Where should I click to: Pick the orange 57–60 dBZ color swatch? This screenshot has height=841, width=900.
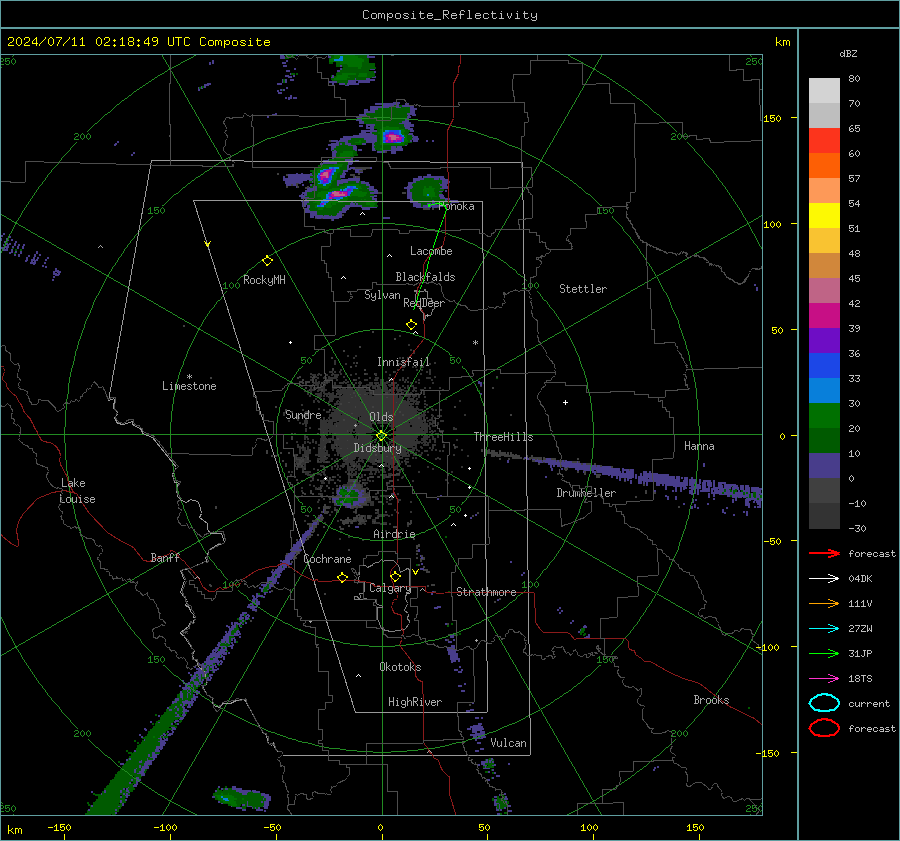click(x=824, y=166)
